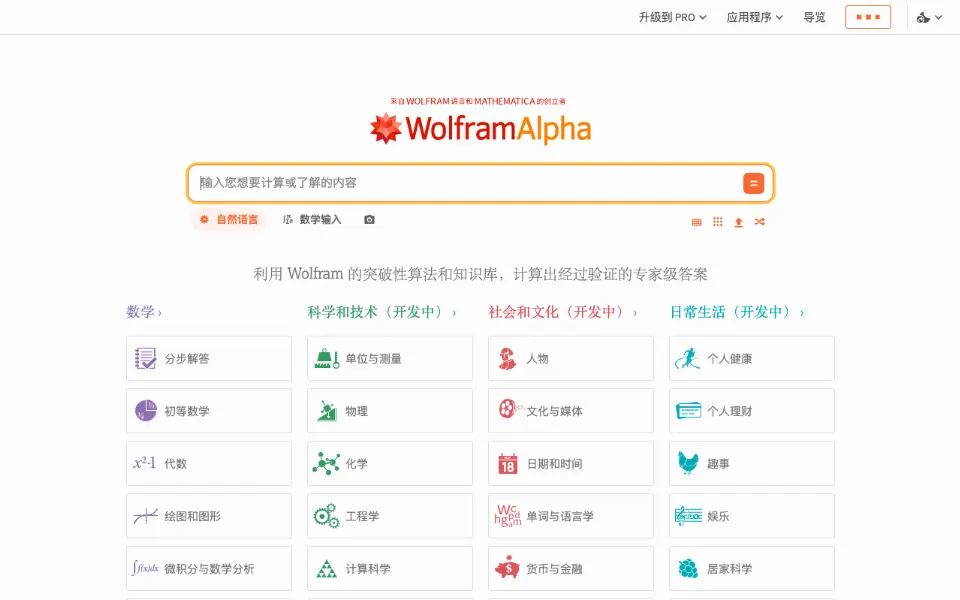
Task: Open the language selector dropdown
Action: 929,17
